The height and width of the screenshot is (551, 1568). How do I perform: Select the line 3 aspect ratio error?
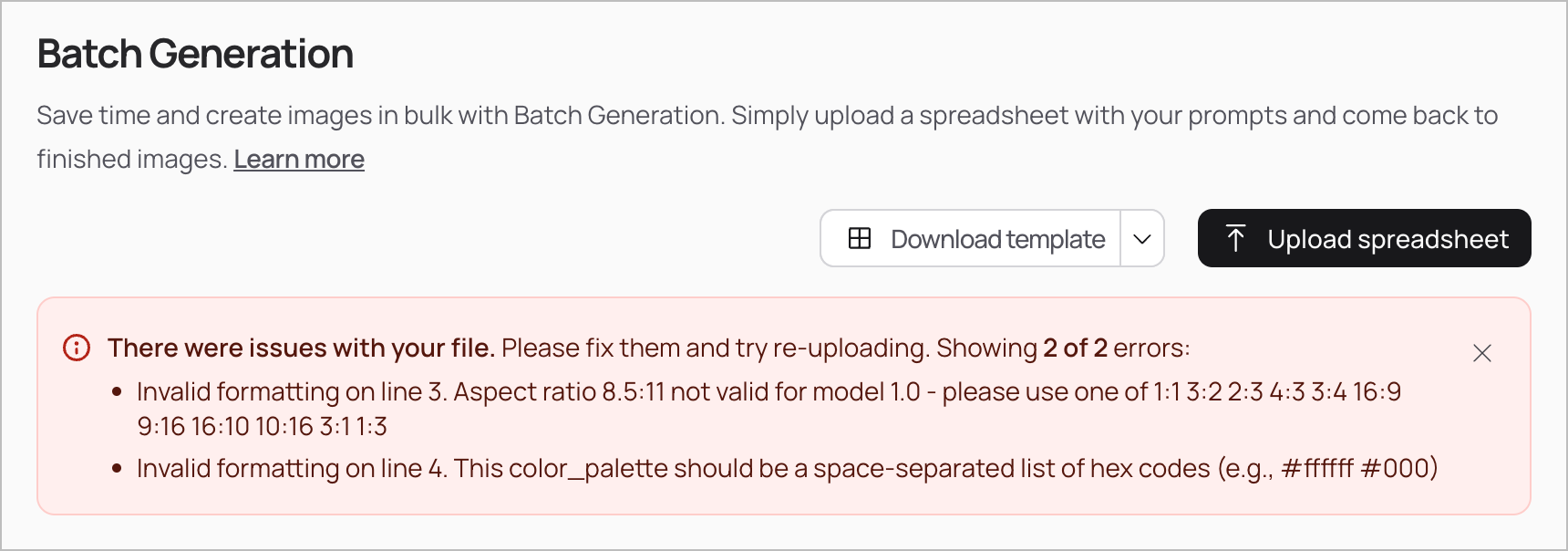pyautogui.click(x=769, y=409)
